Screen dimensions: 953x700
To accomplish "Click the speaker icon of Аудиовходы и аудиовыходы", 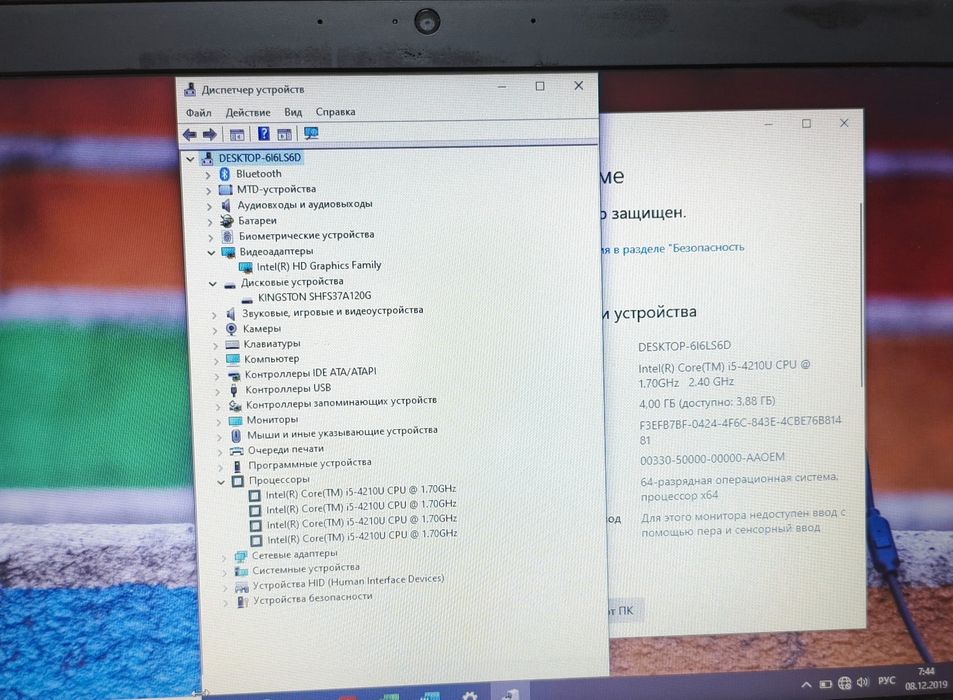I will (x=226, y=205).
